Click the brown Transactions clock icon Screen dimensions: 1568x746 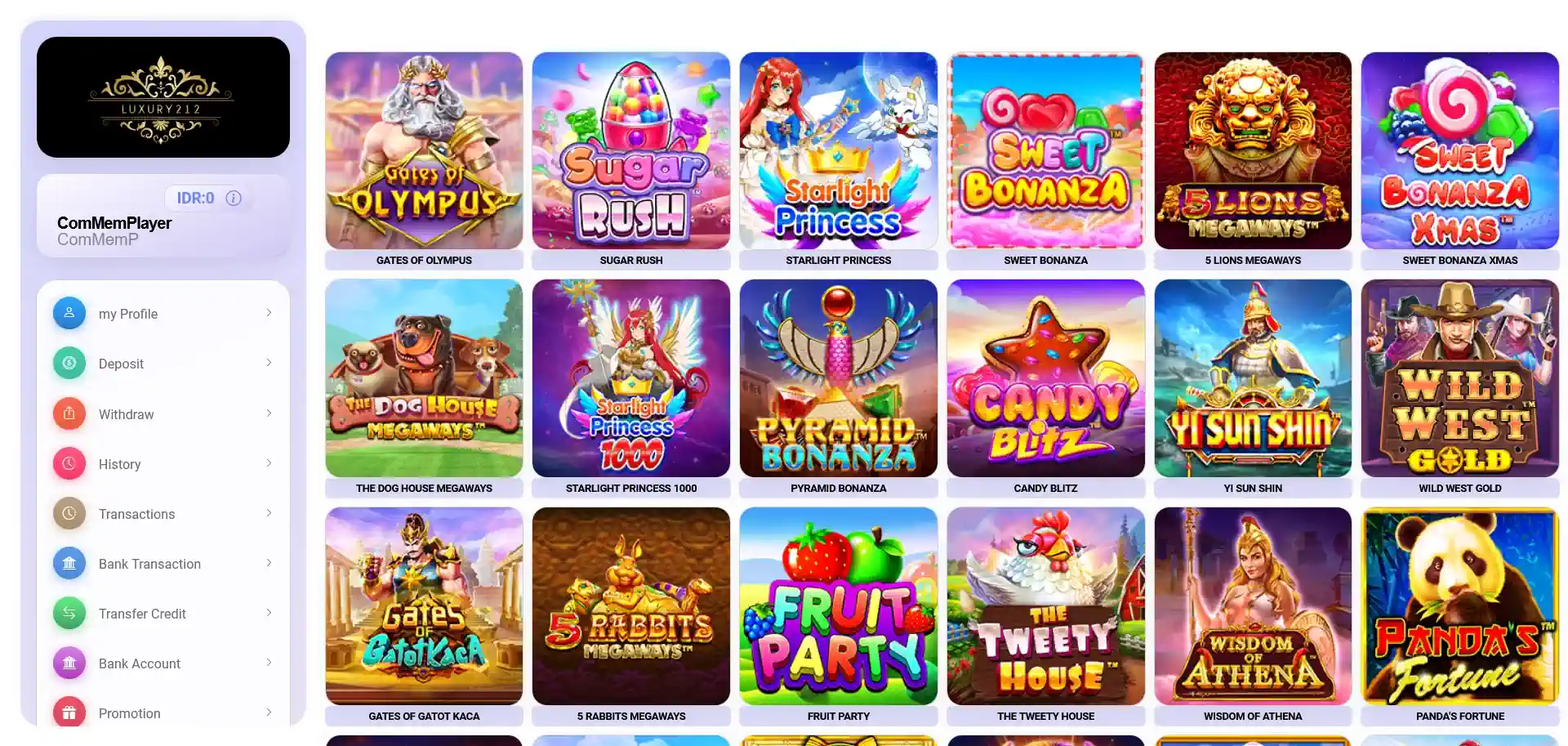(69, 513)
